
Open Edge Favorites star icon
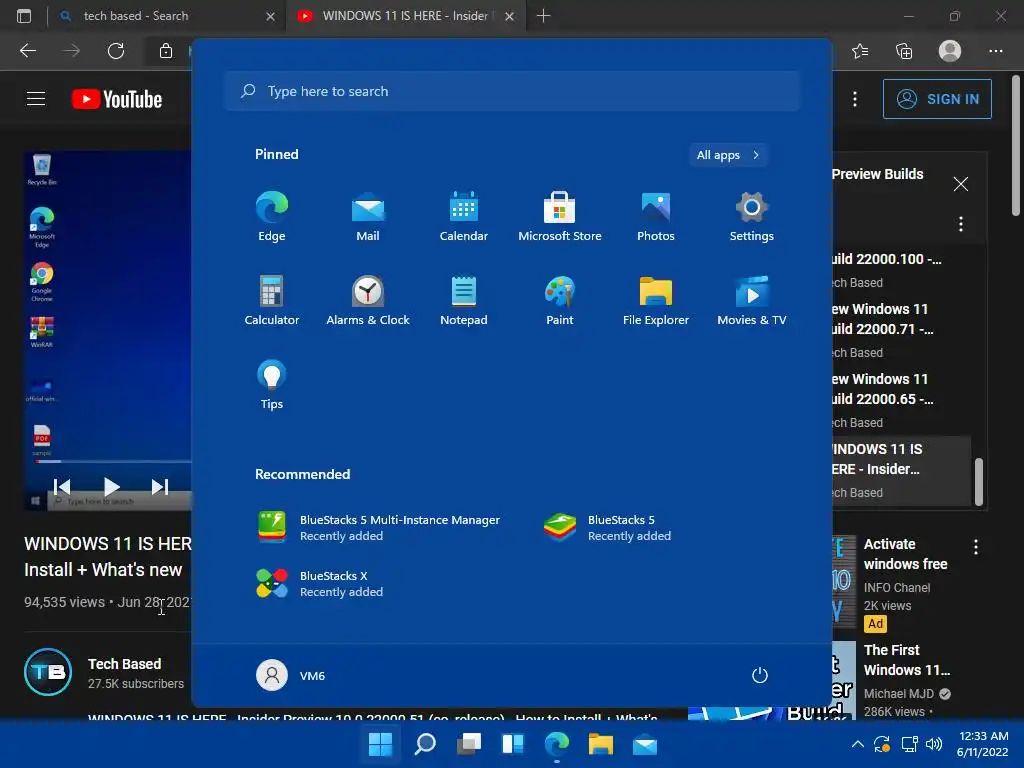[860, 51]
